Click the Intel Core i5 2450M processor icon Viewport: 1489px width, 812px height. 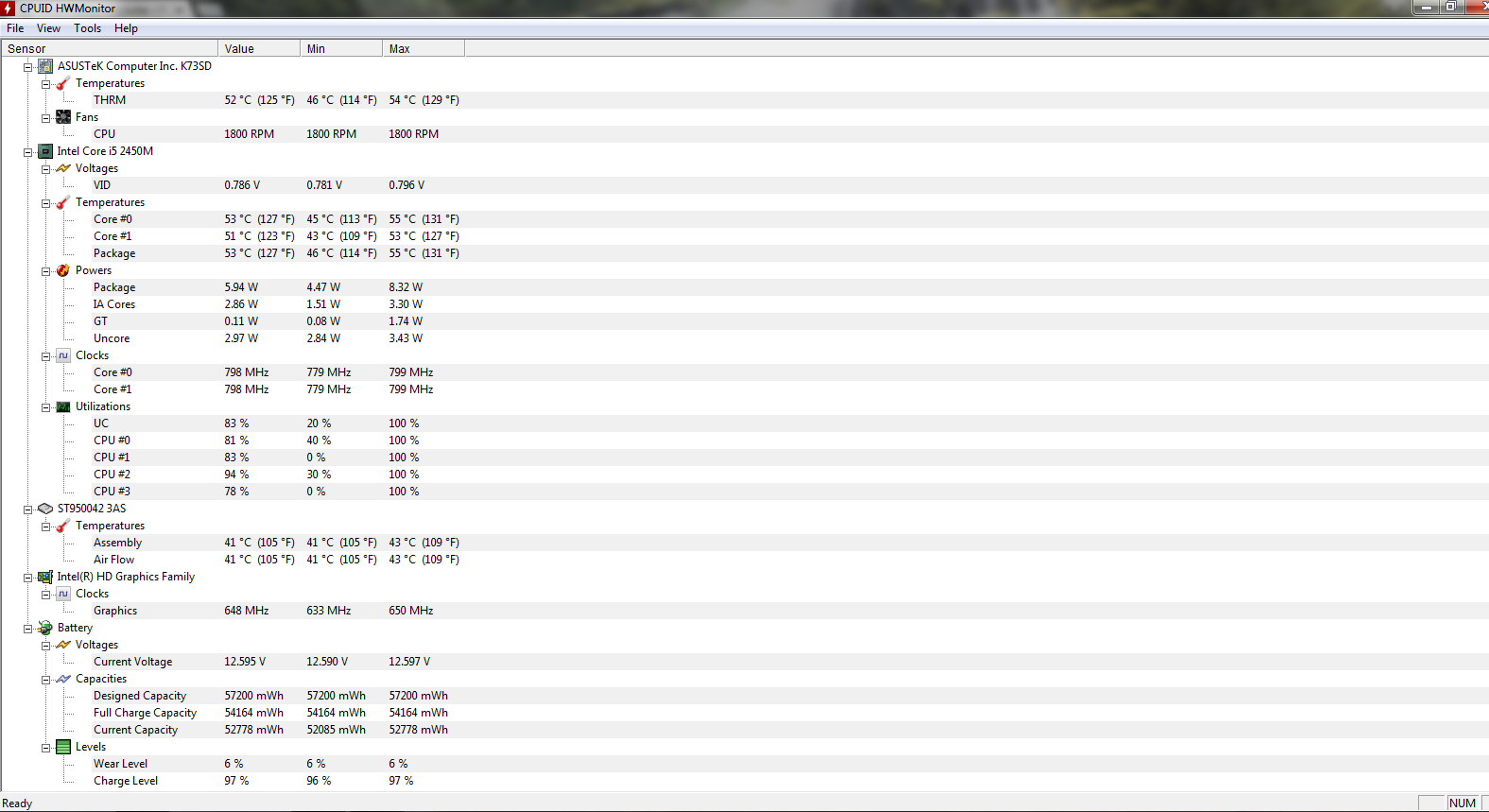(x=45, y=151)
